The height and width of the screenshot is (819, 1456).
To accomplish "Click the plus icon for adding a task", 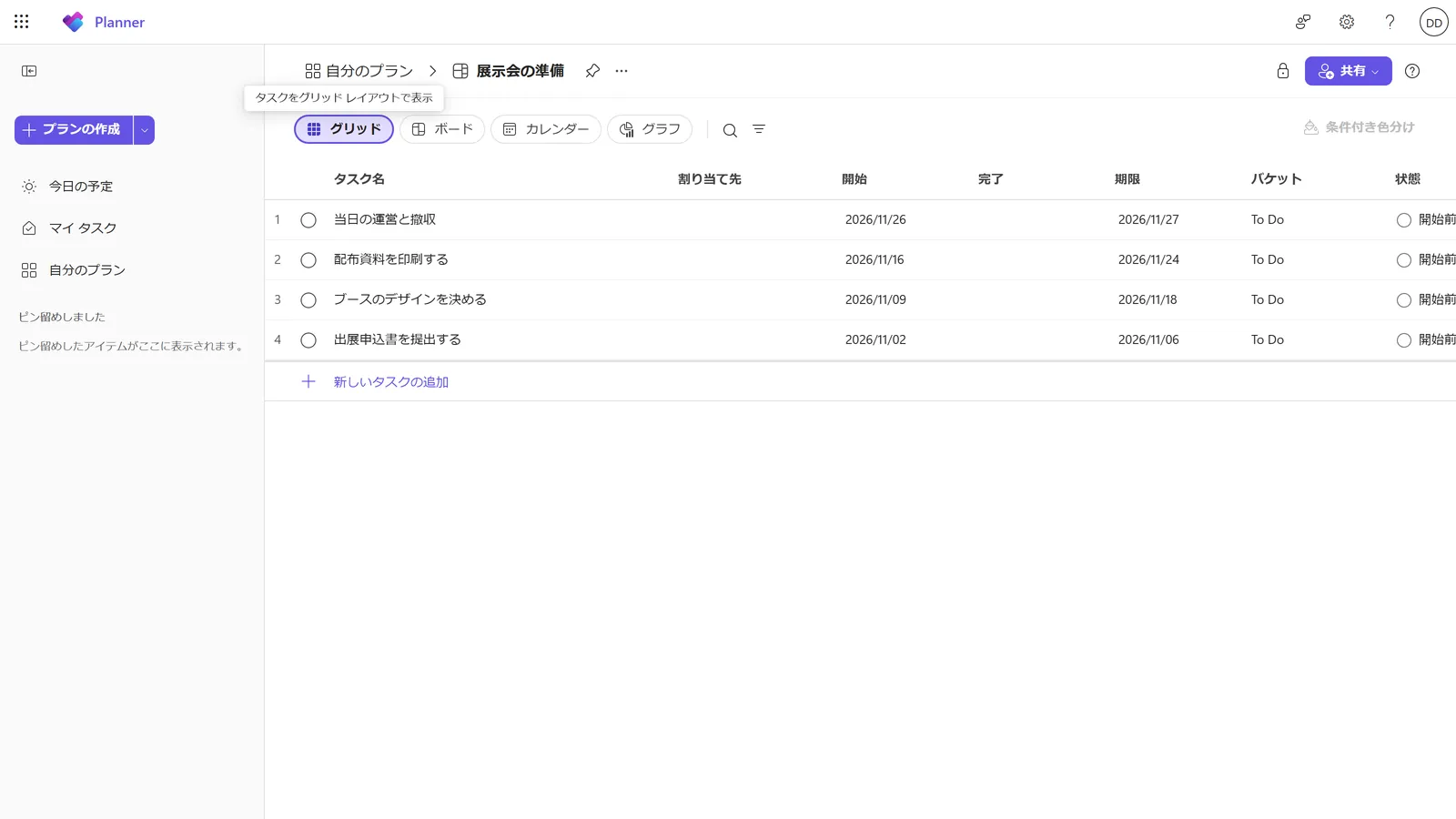I will [308, 382].
